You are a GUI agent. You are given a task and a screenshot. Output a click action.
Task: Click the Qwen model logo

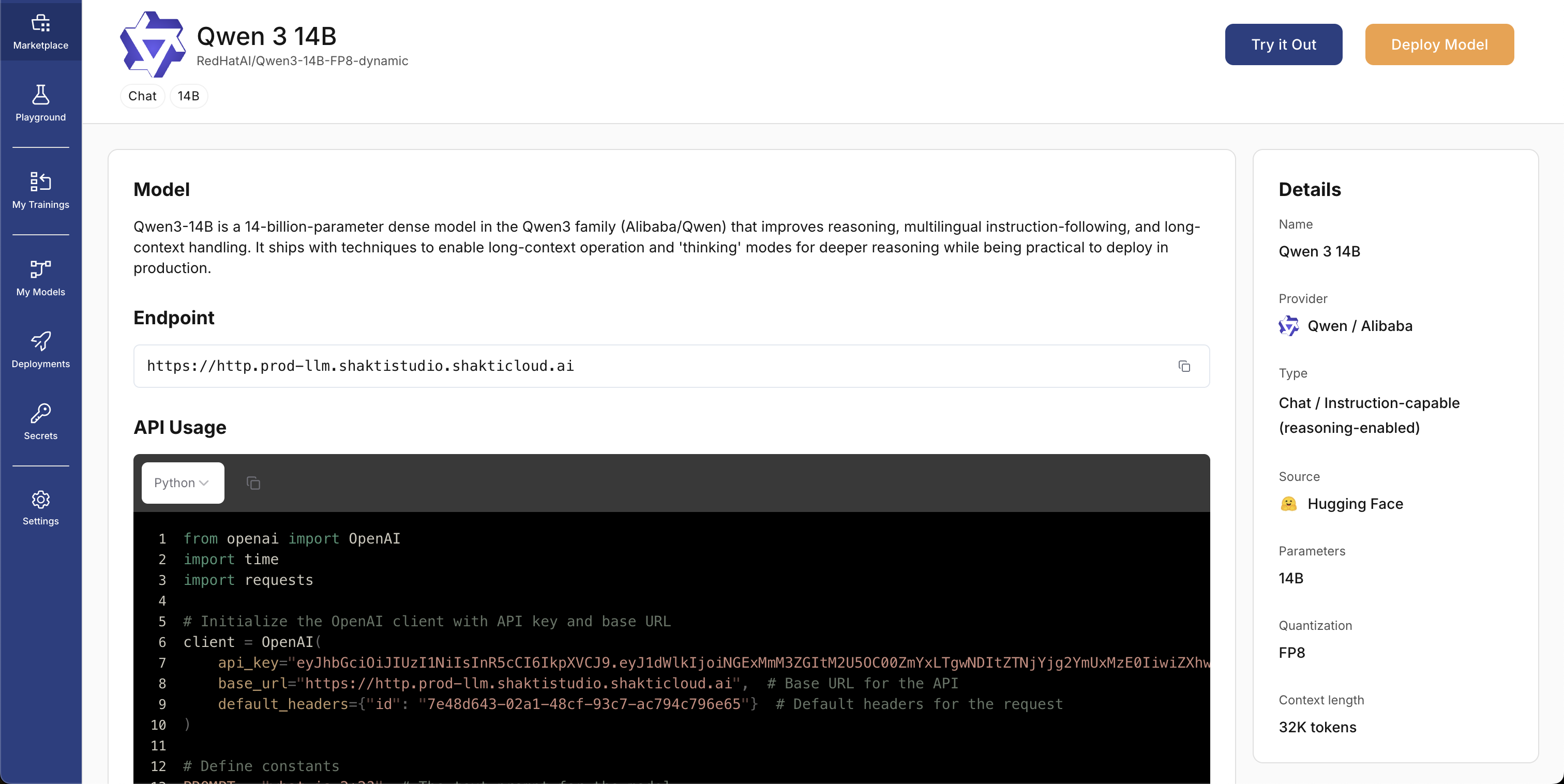153,45
